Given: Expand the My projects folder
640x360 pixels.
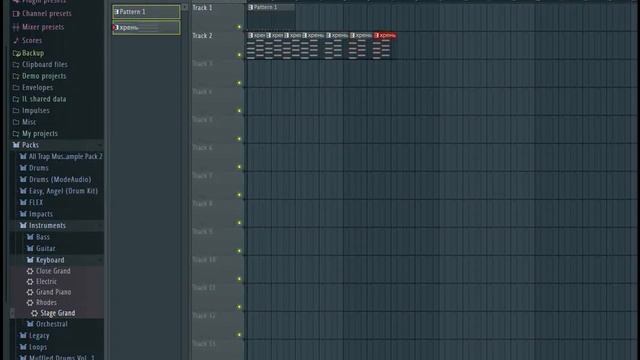Looking at the screenshot, I should [x=35, y=133].
